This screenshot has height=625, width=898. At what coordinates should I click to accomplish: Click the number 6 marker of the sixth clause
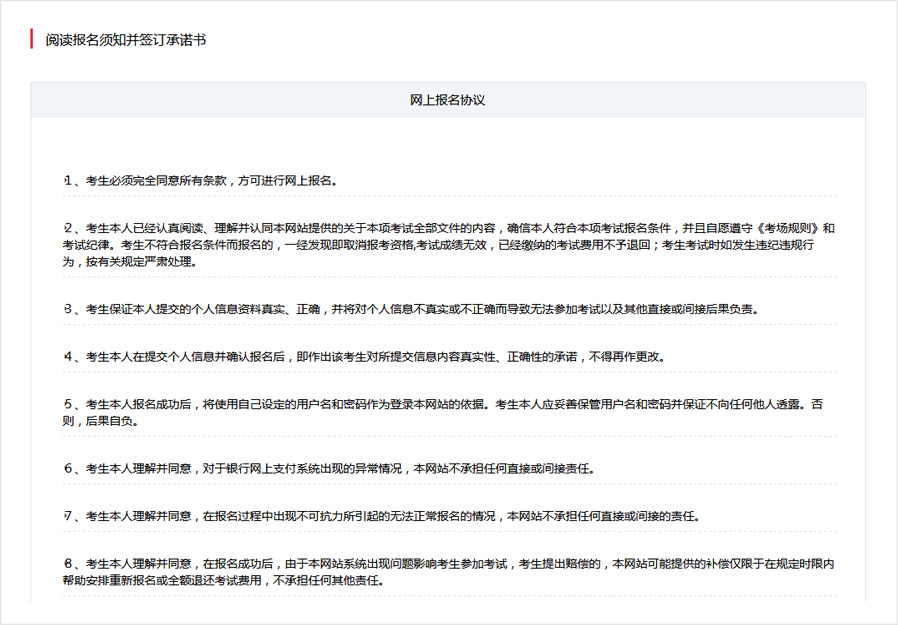(x=68, y=469)
